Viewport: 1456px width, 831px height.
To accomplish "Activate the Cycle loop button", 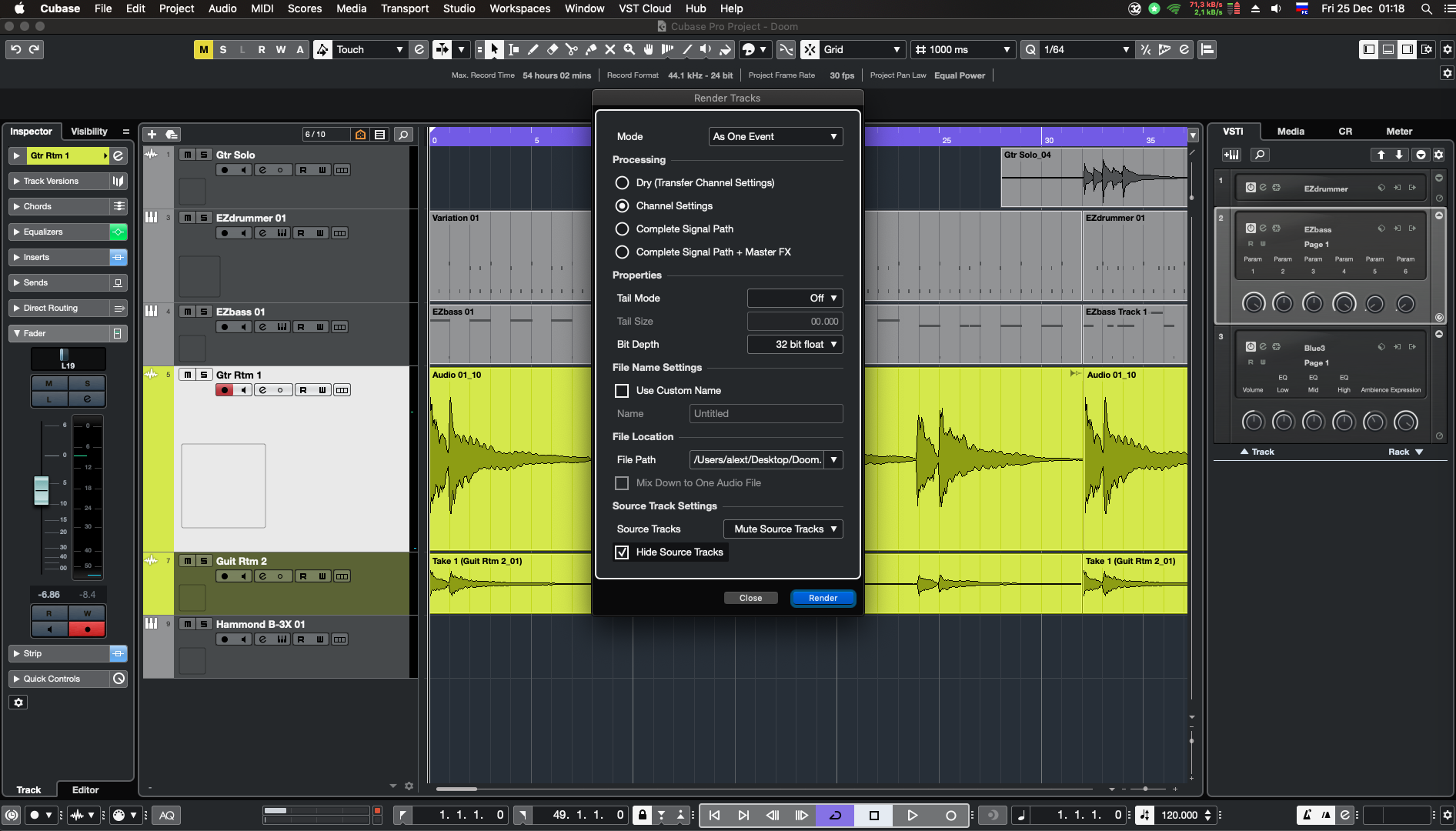I will [x=835, y=816].
